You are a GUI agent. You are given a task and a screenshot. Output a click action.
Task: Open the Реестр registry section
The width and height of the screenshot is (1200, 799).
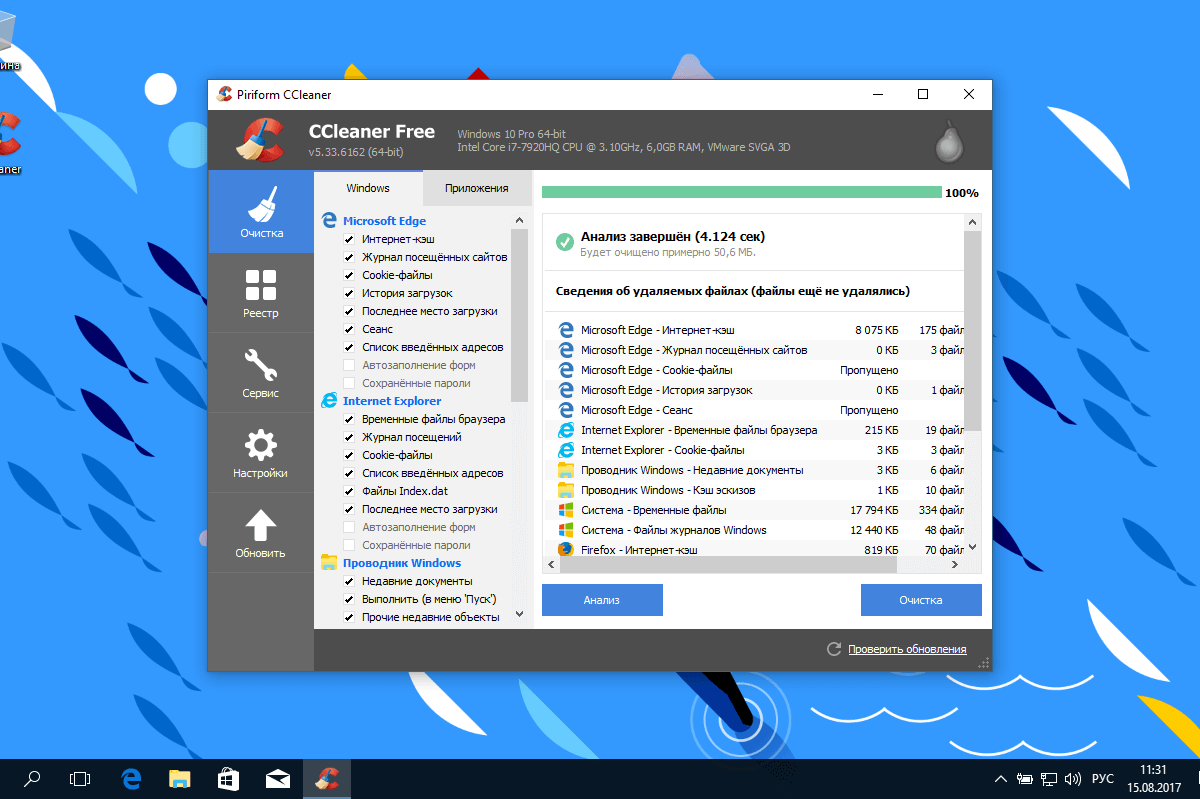click(260, 292)
